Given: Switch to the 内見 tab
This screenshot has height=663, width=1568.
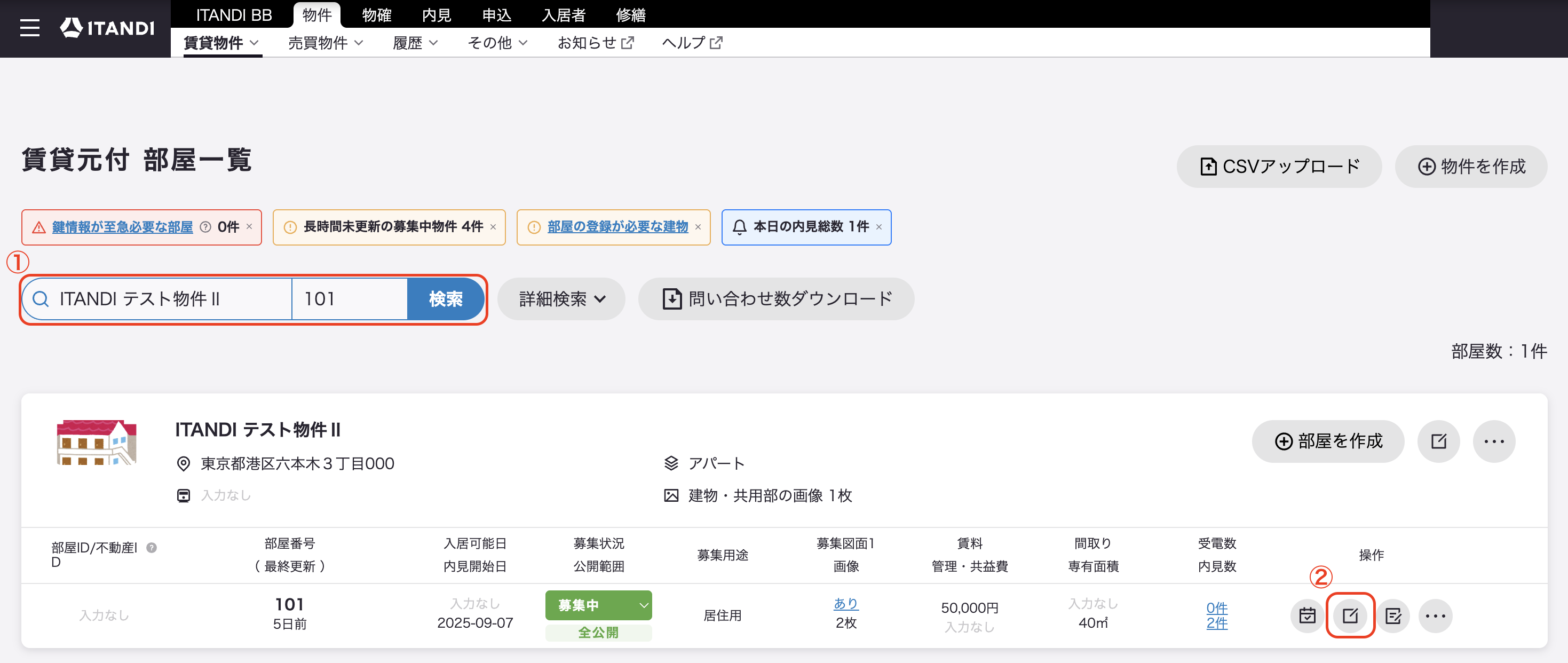Looking at the screenshot, I should (436, 14).
